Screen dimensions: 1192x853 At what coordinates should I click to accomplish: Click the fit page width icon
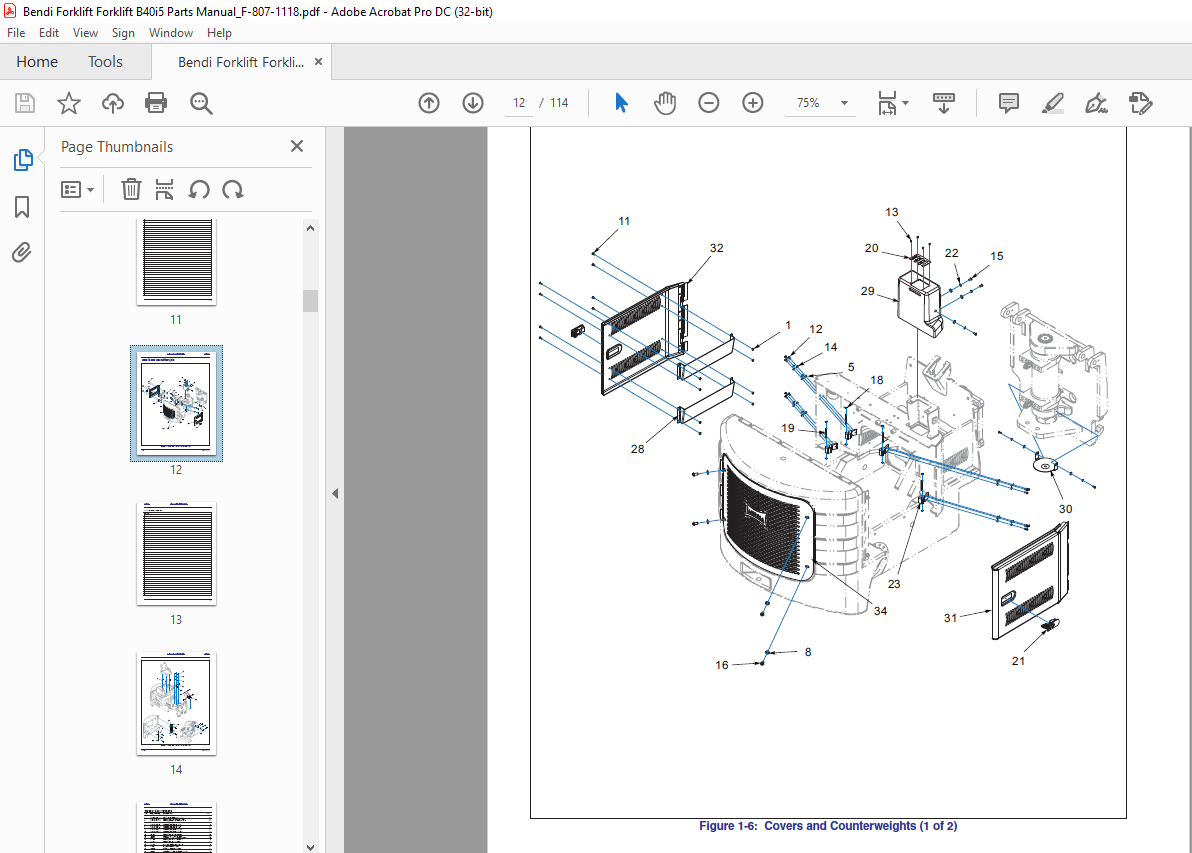(887, 103)
